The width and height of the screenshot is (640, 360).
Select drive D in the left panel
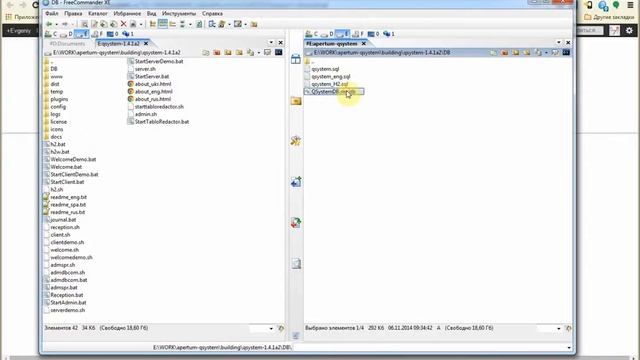tap(66, 34)
